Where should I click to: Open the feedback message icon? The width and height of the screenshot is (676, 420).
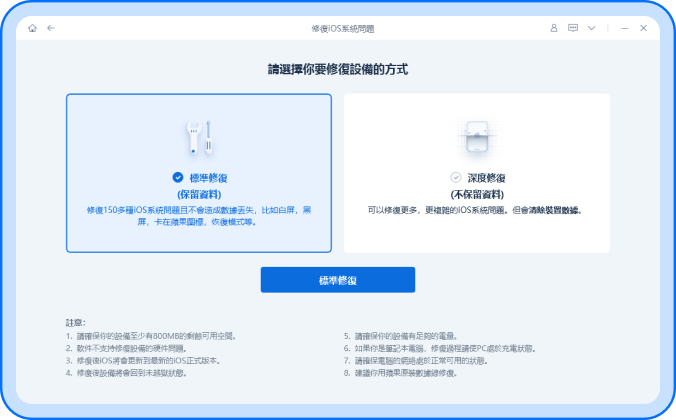pos(576,28)
